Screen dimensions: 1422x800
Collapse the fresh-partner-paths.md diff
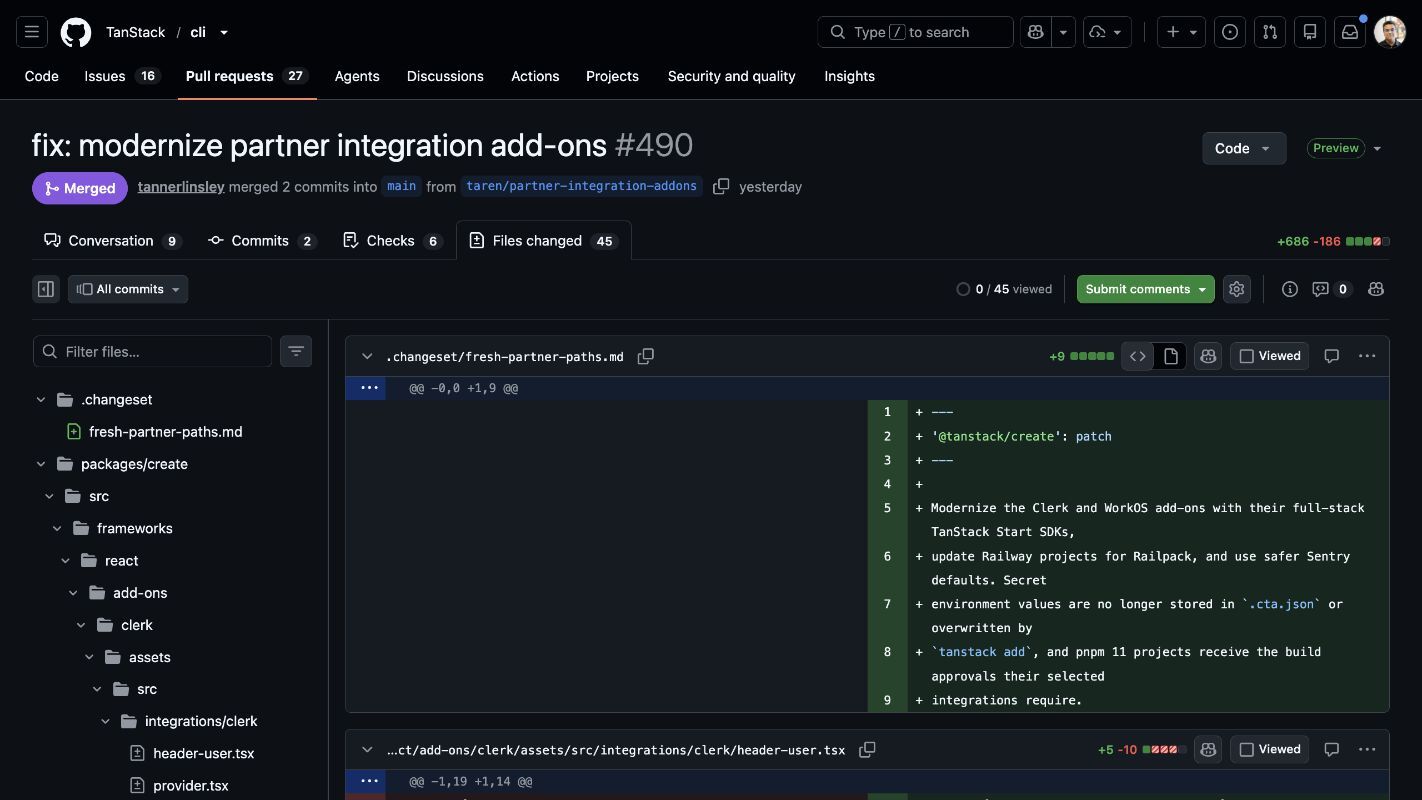tap(367, 356)
